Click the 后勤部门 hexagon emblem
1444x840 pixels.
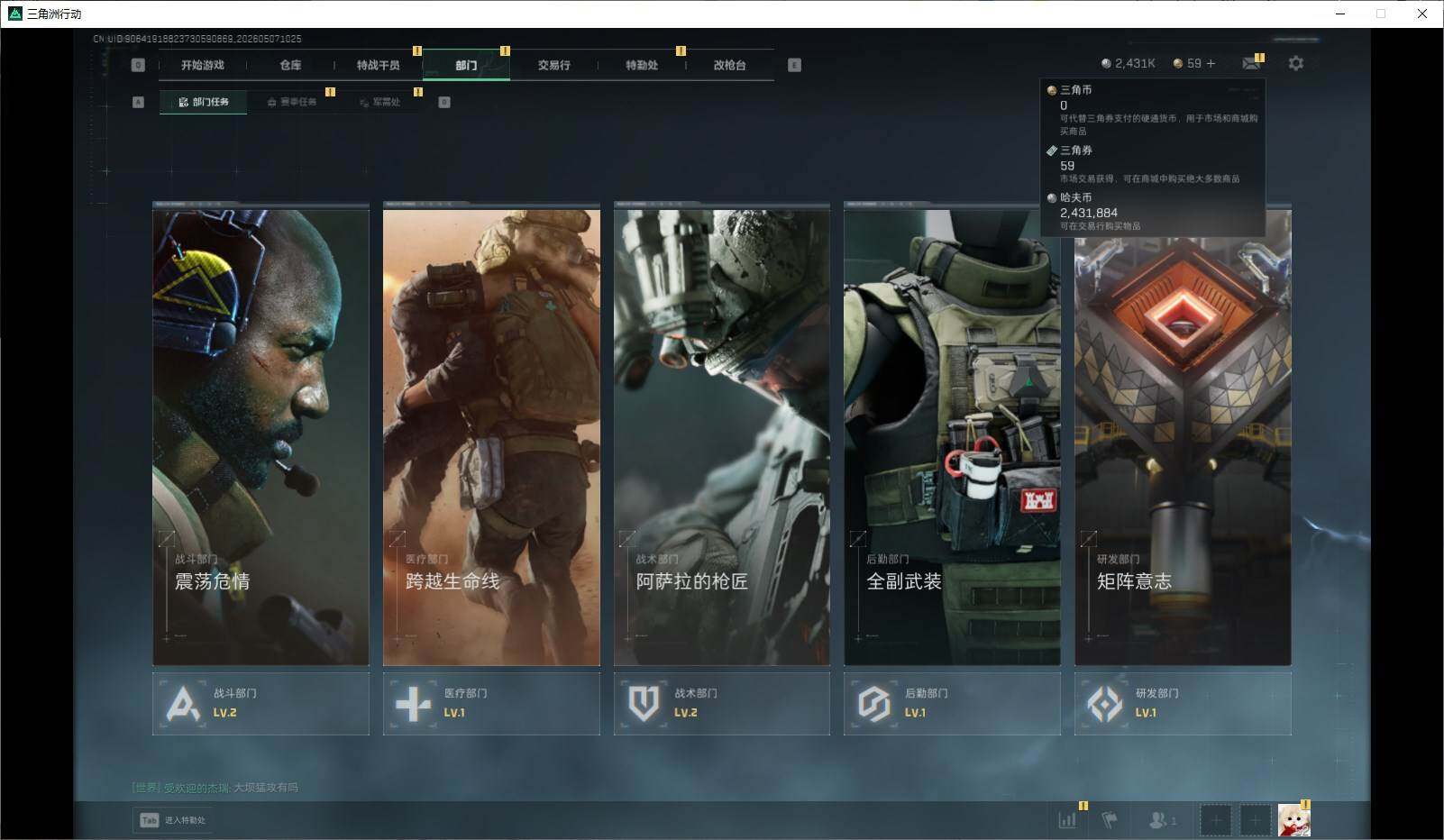click(874, 703)
